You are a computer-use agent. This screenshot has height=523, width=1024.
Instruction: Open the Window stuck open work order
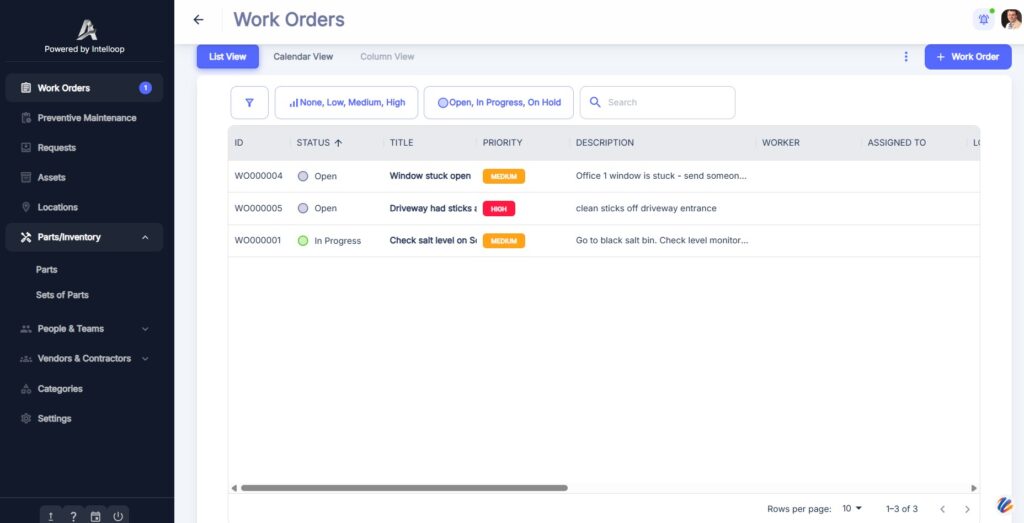pos(430,176)
